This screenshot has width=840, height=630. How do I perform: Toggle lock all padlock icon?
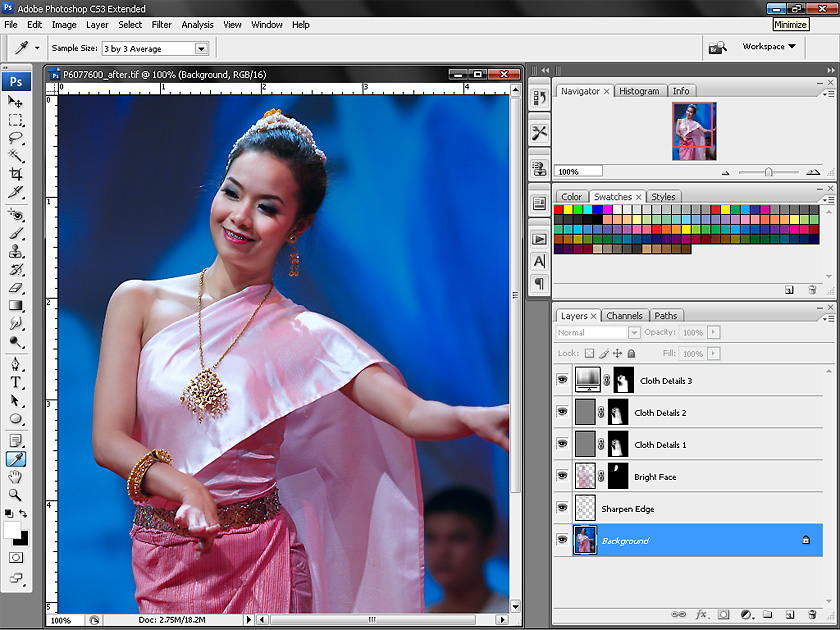[632, 354]
